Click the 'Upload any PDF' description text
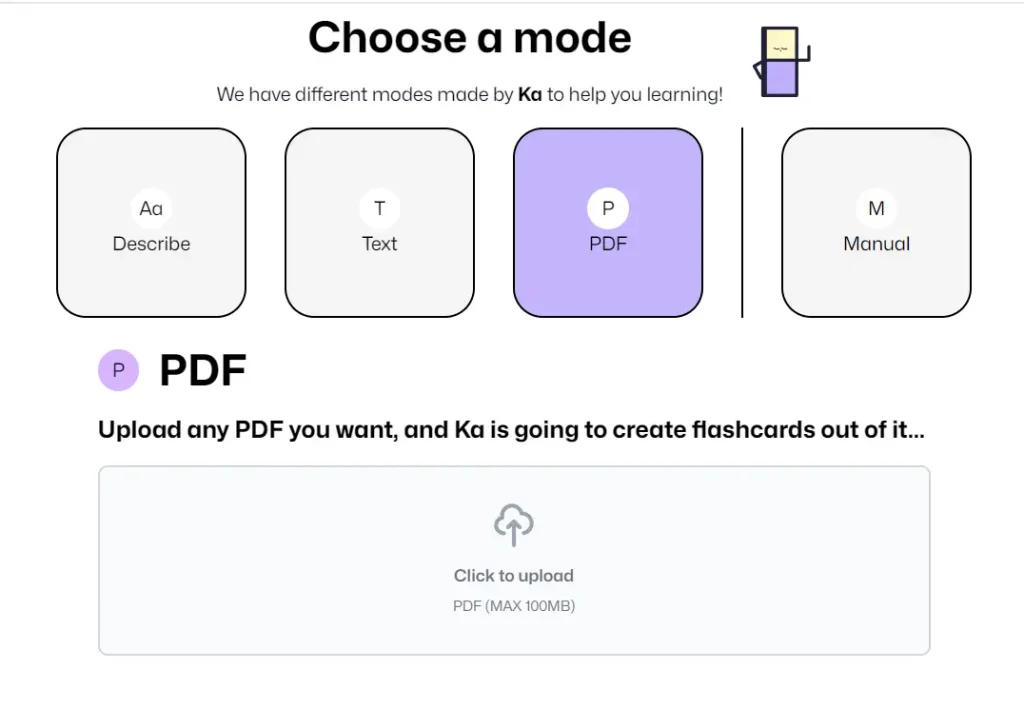 tap(511, 429)
